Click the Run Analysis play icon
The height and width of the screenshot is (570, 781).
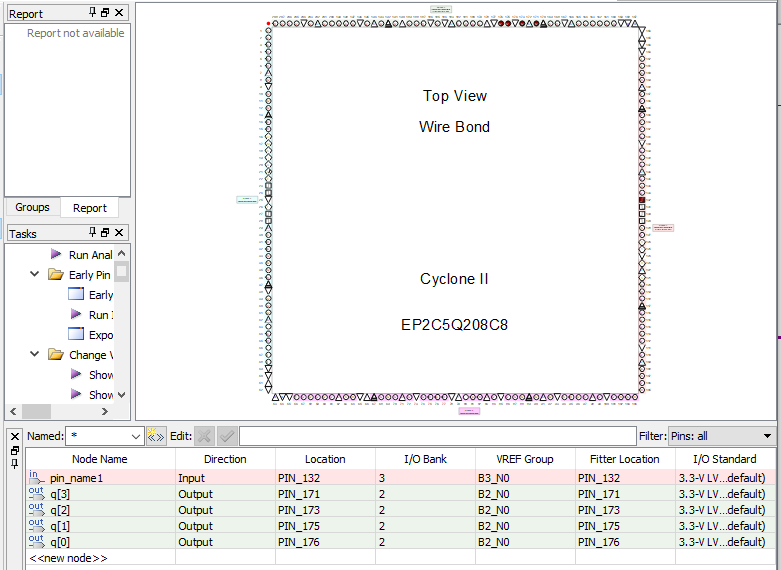click(x=56, y=254)
